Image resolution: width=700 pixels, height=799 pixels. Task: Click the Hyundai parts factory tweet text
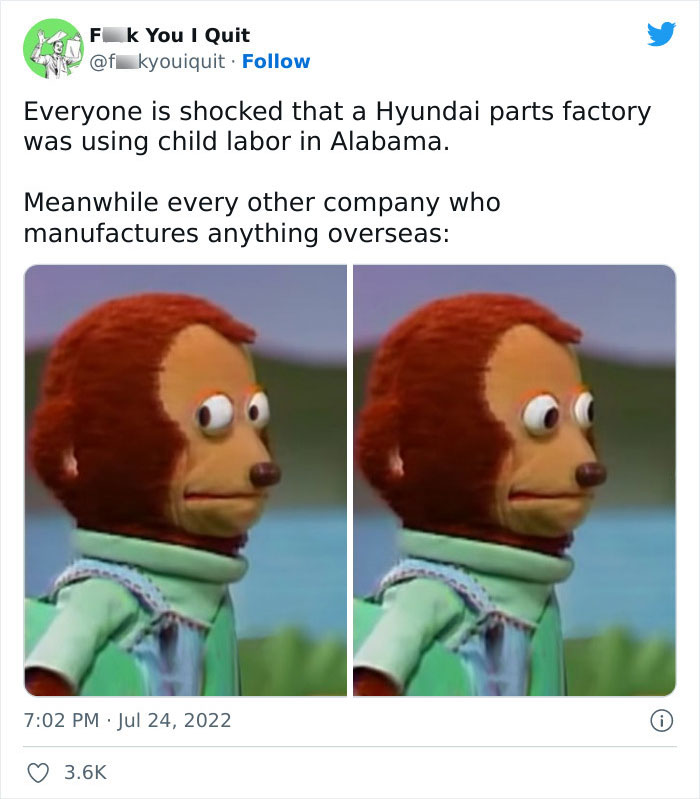click(337, 126)
